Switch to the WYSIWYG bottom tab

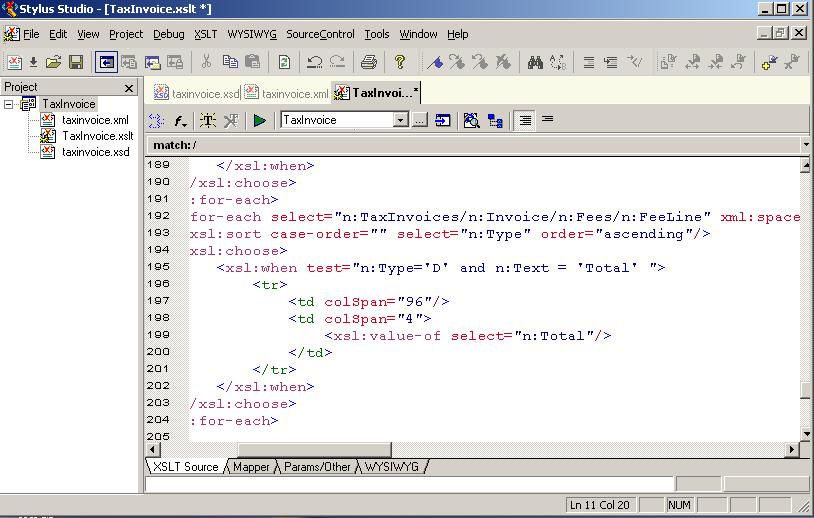392,467
